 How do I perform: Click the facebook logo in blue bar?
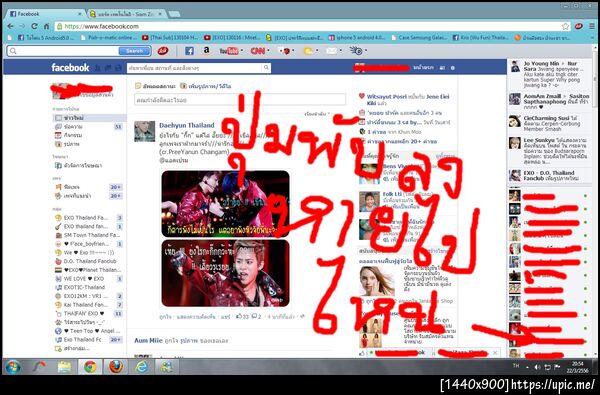[70, 68]
